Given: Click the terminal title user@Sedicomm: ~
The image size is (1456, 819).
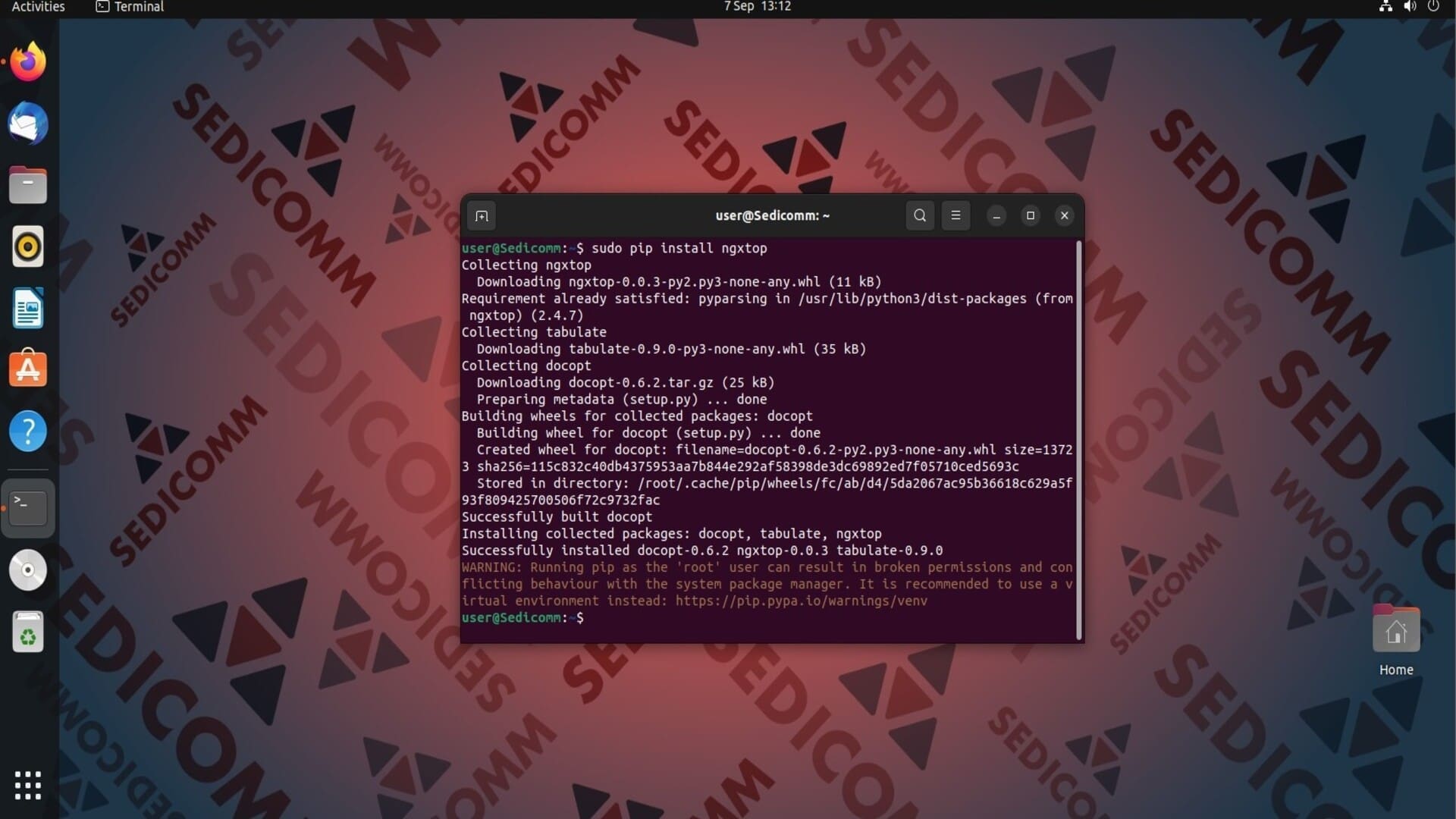Looking at the screenshot, I should (x=772, y=215).
